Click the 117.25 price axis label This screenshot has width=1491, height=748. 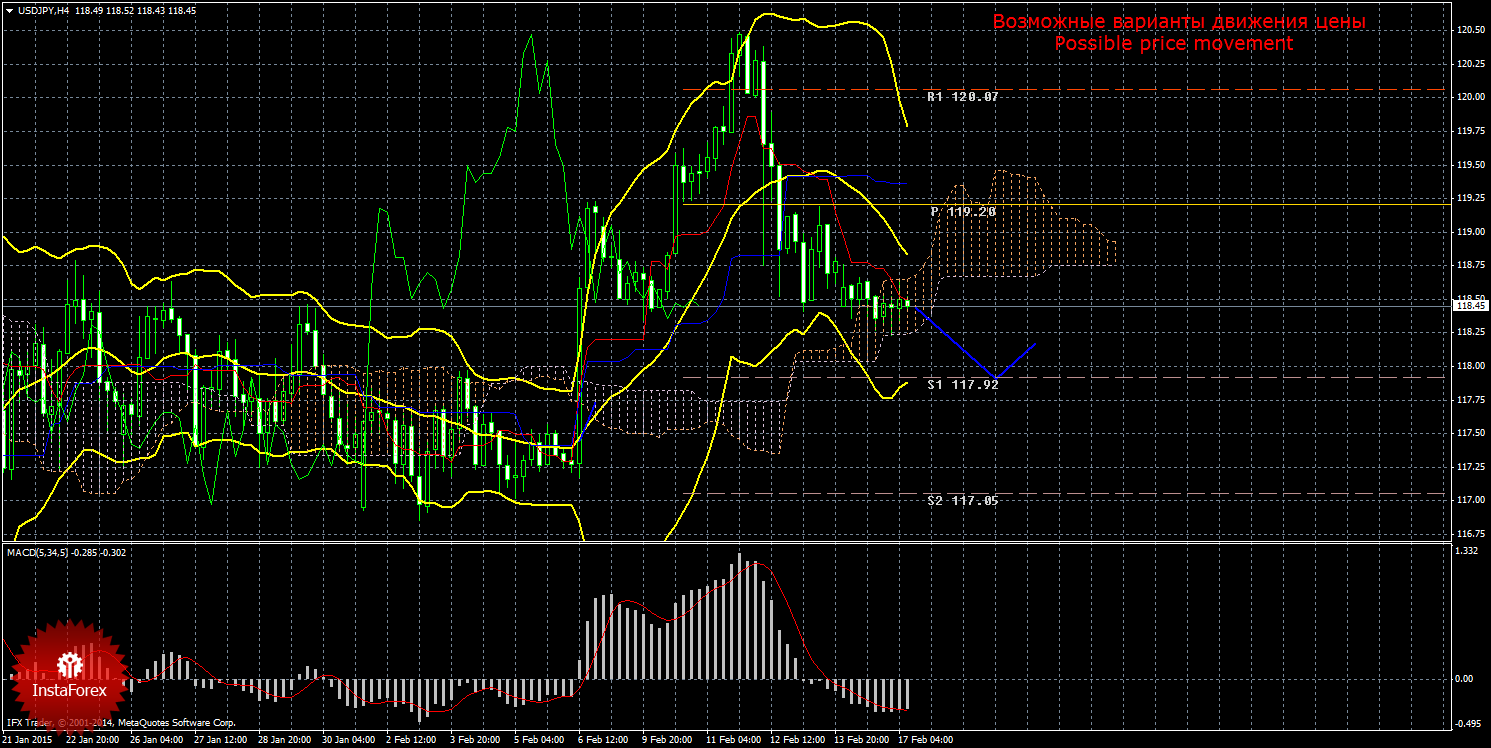click(1470, 467)
